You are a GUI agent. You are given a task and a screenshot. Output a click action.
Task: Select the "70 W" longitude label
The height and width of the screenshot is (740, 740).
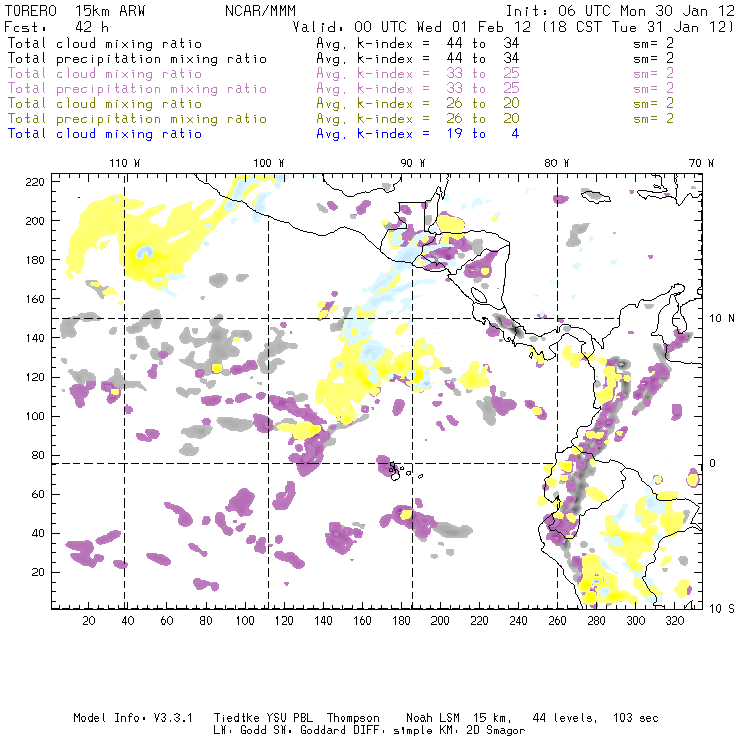(x=701, y=163)
